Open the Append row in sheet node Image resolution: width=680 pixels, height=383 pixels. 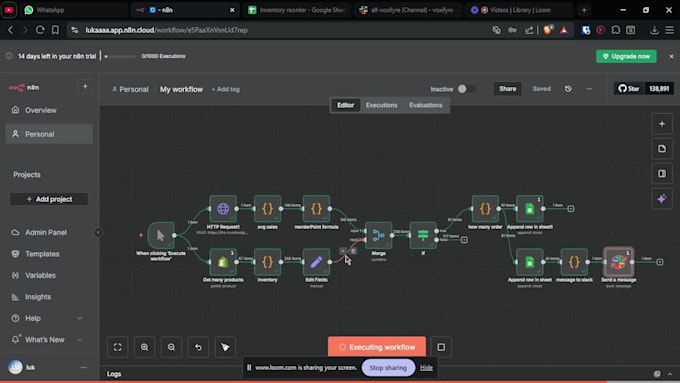tap(530, 262)
